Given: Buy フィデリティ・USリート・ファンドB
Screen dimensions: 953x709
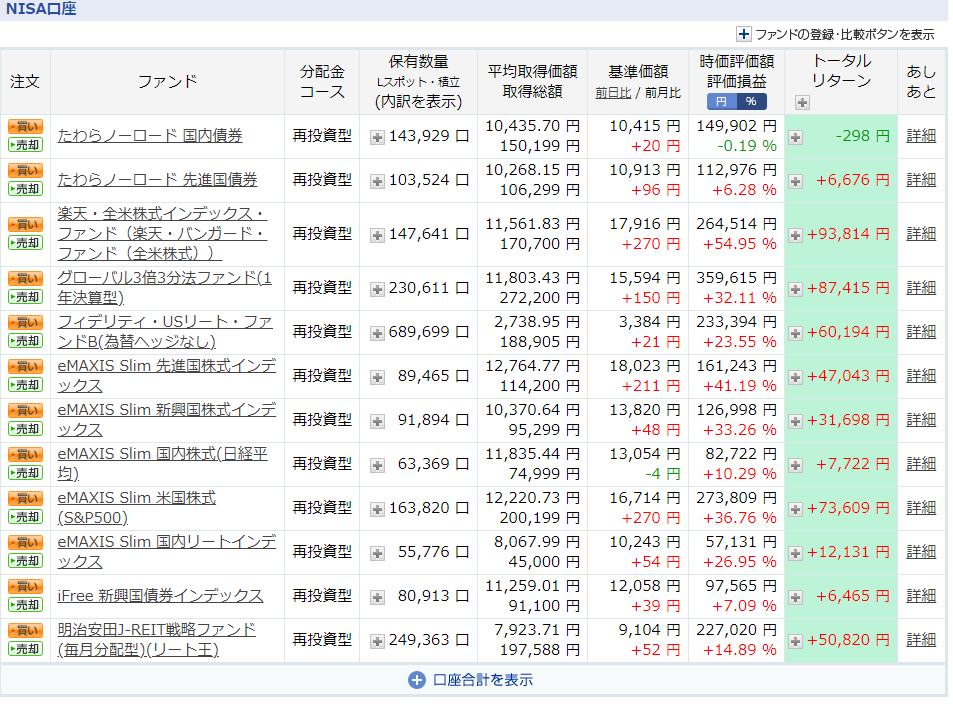Looking at the screenshot, I should 25,323.
